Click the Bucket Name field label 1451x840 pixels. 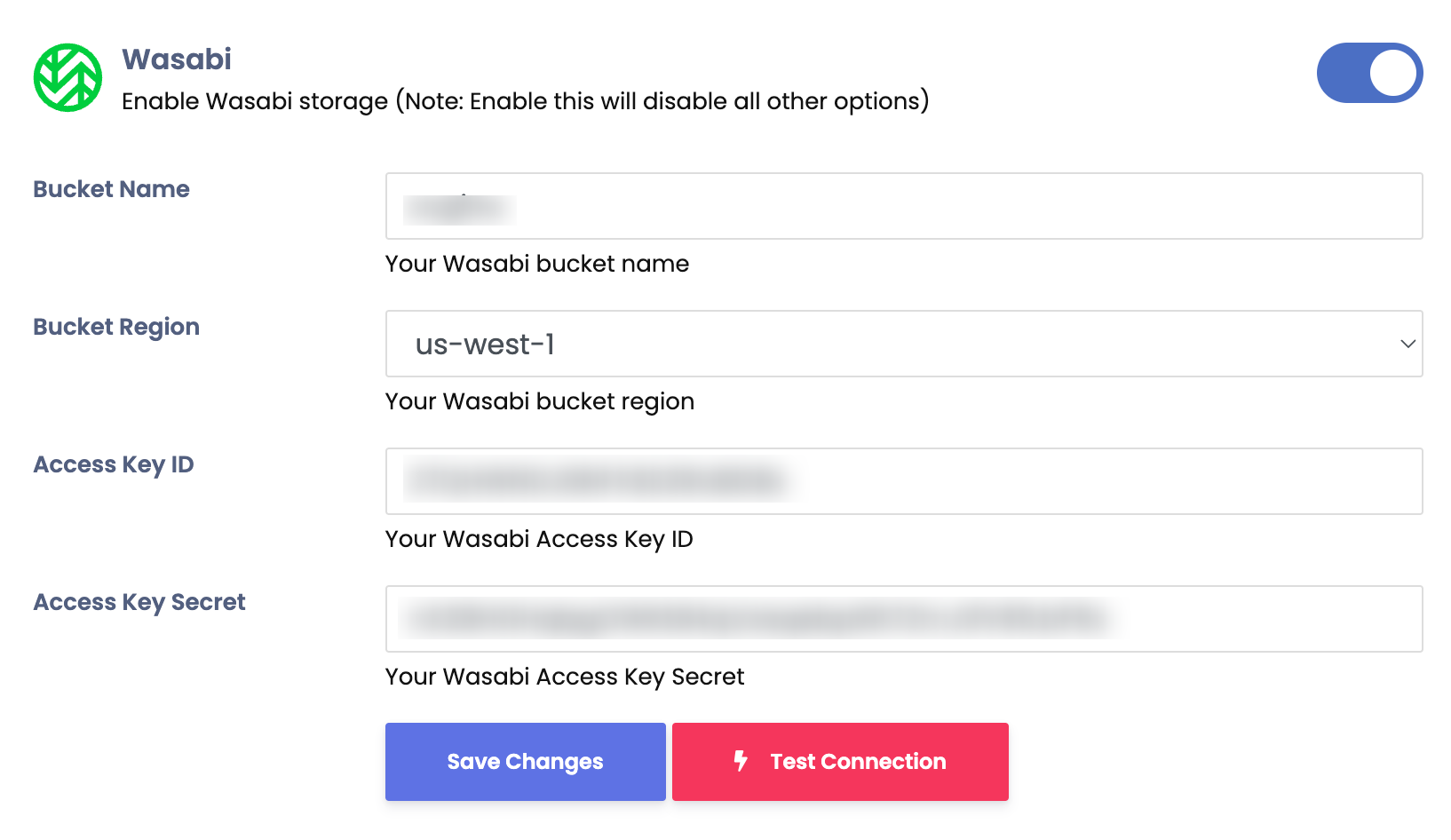point(111,189)
